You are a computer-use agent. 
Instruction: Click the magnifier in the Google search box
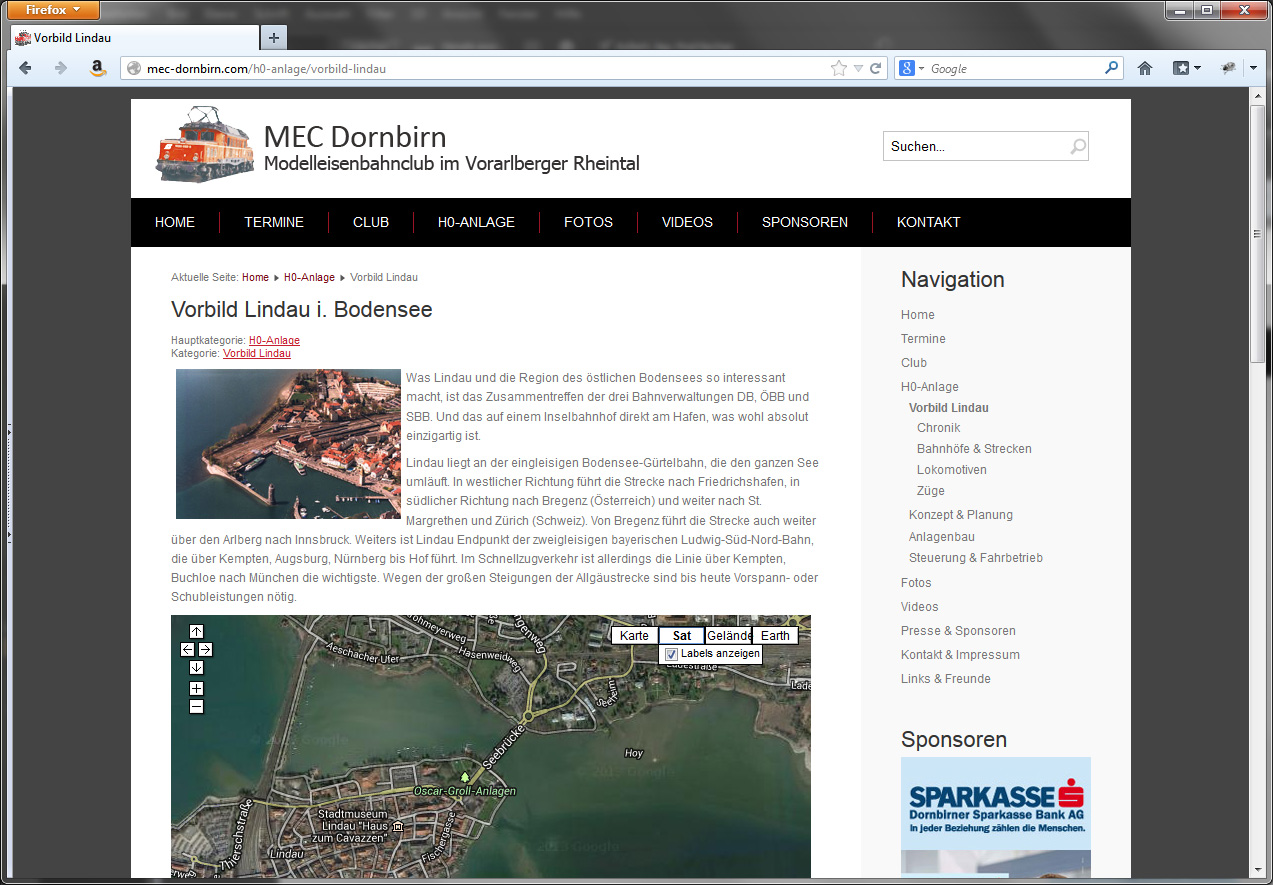click(1111, 68)
